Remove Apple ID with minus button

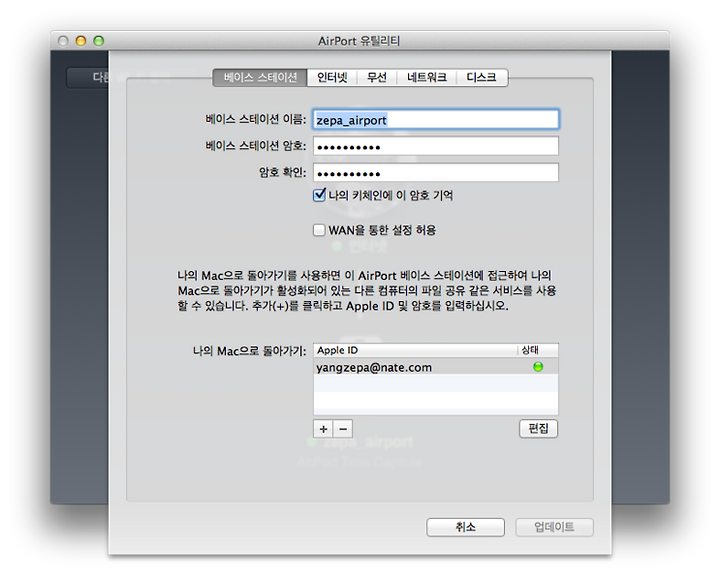[343, 429]
